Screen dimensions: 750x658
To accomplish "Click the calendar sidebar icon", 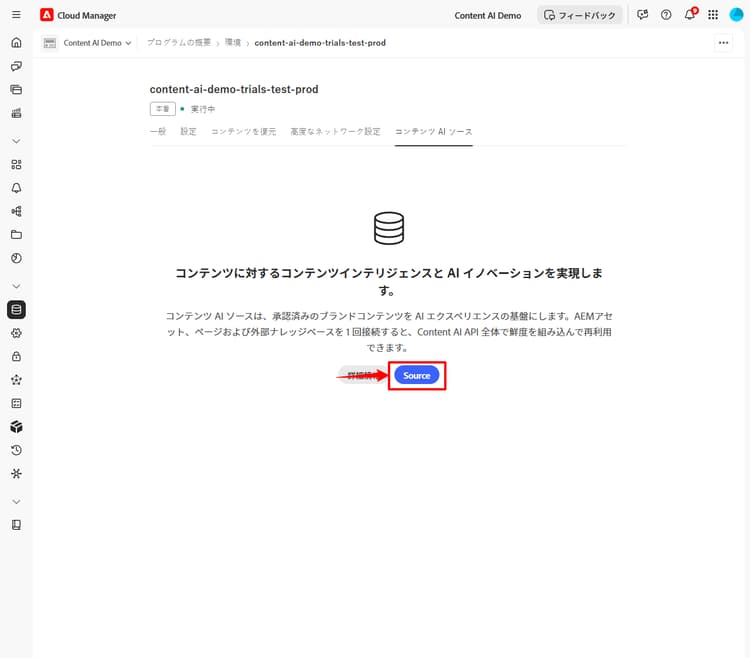I will 16,403.
